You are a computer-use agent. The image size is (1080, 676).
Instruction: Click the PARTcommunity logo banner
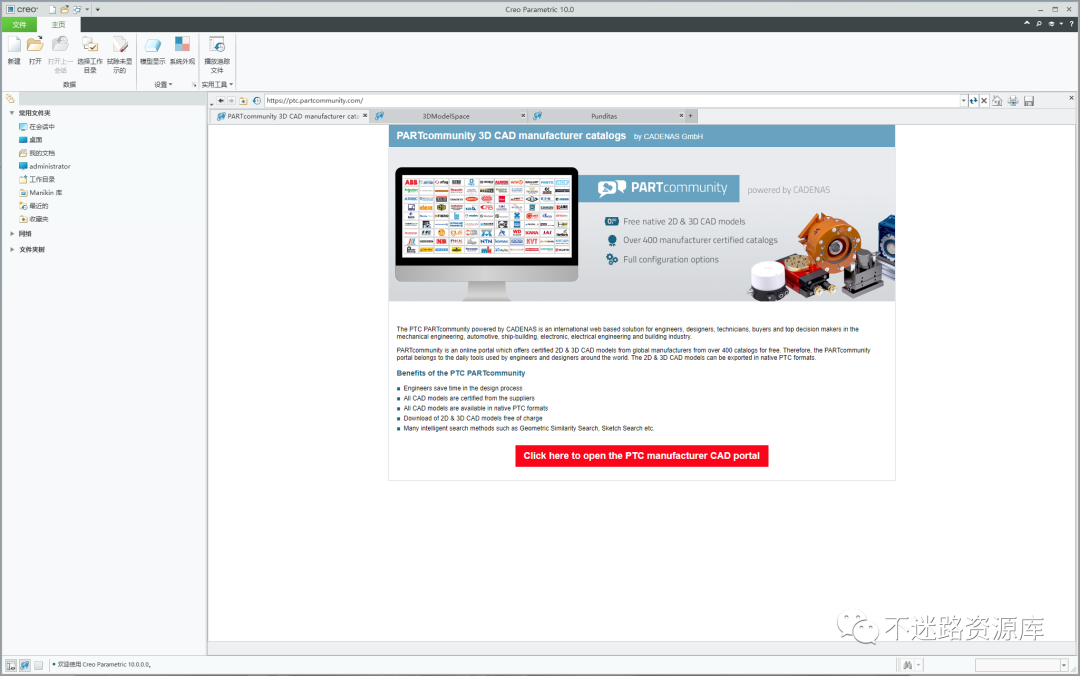coord(659,187)
